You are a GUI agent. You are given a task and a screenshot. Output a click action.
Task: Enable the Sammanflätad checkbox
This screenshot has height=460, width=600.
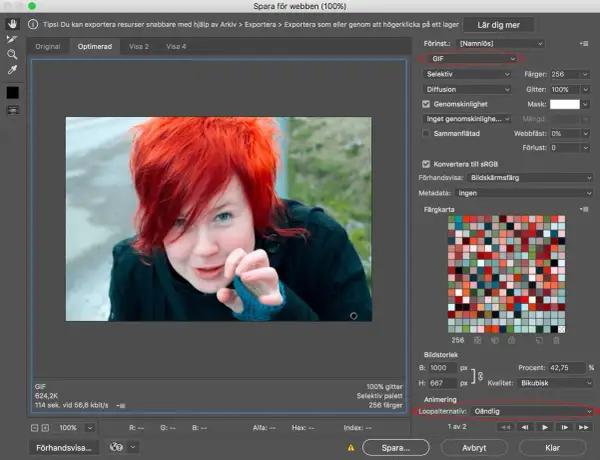tap(426, 134)
